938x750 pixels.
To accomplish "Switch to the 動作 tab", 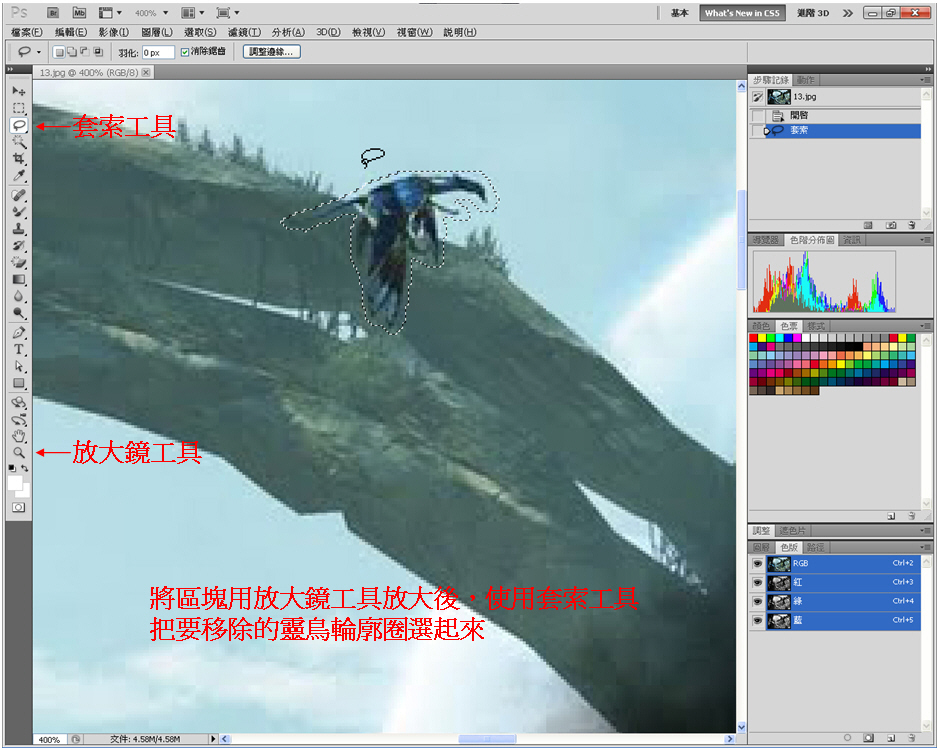I will point(806,80).
